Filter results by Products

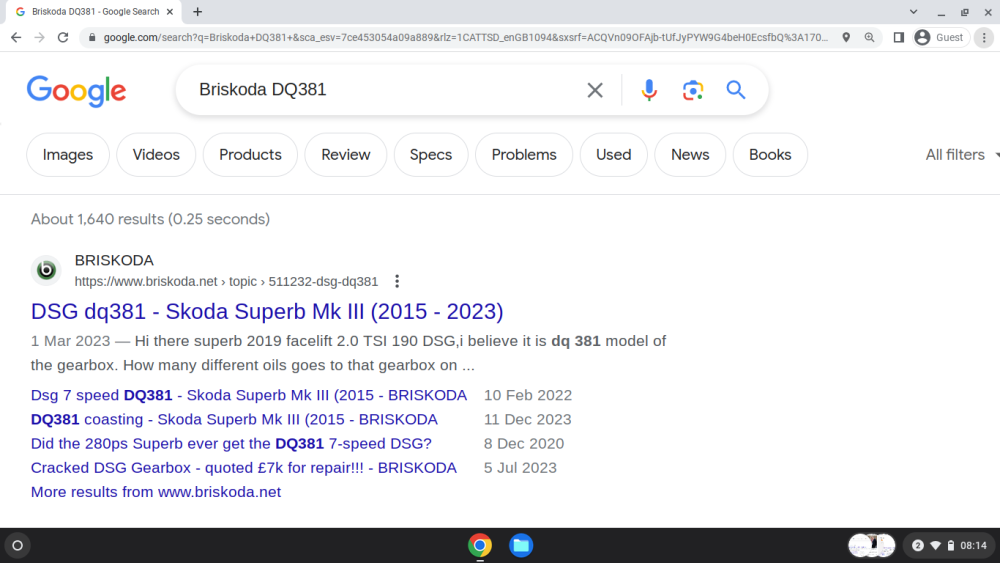click(x=250, y=154)
